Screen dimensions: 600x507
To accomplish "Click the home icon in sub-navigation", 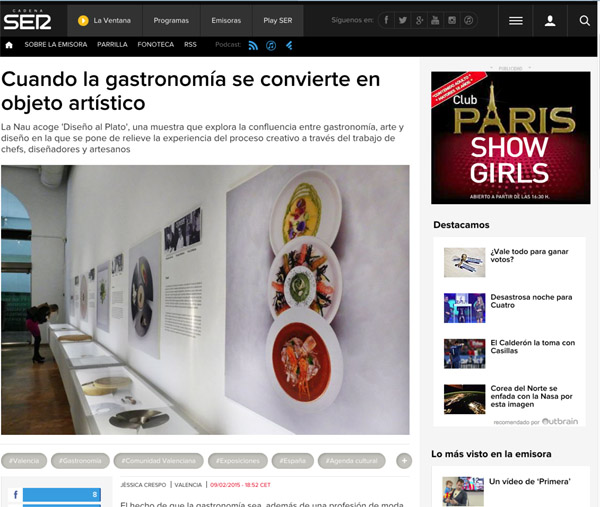I will 10,45.
